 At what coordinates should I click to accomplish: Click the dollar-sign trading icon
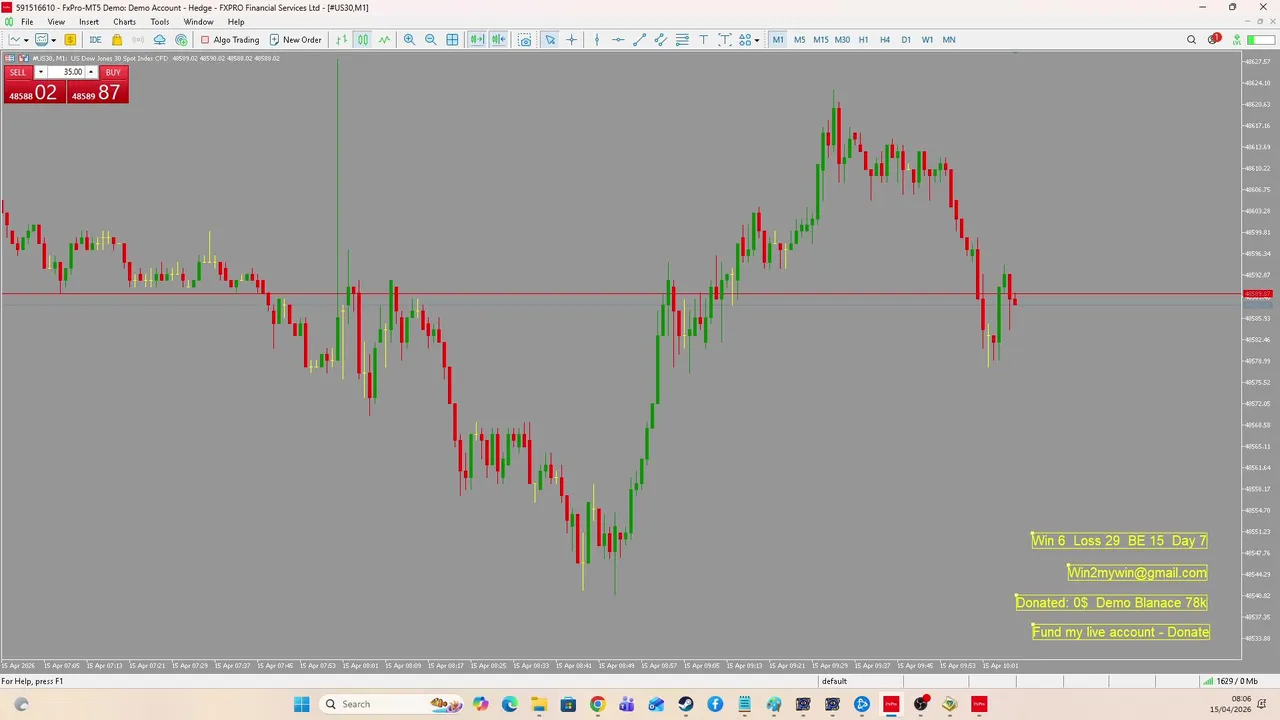(x=70, y=40)
